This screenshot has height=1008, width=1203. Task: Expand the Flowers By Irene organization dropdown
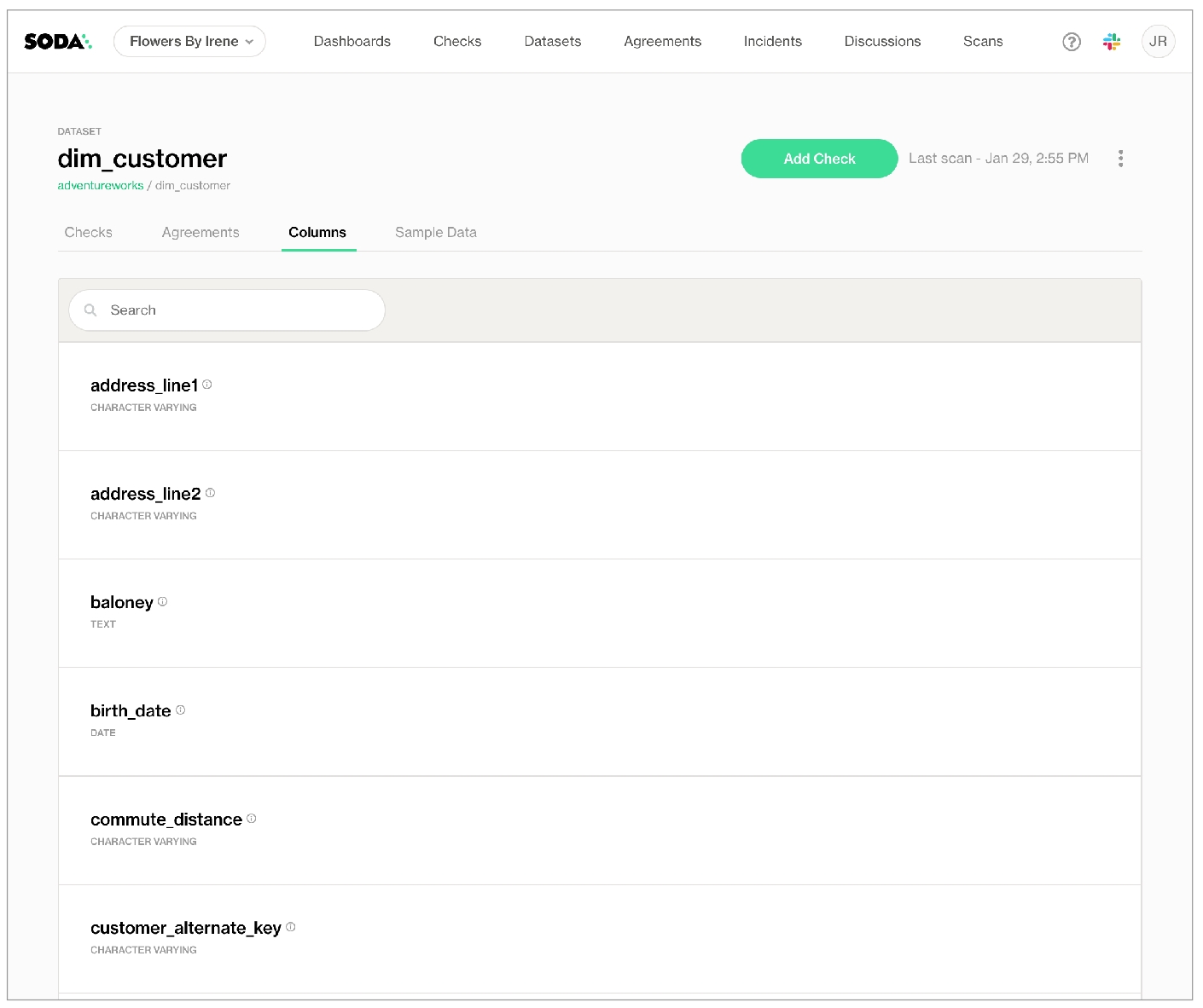(189, 42)
